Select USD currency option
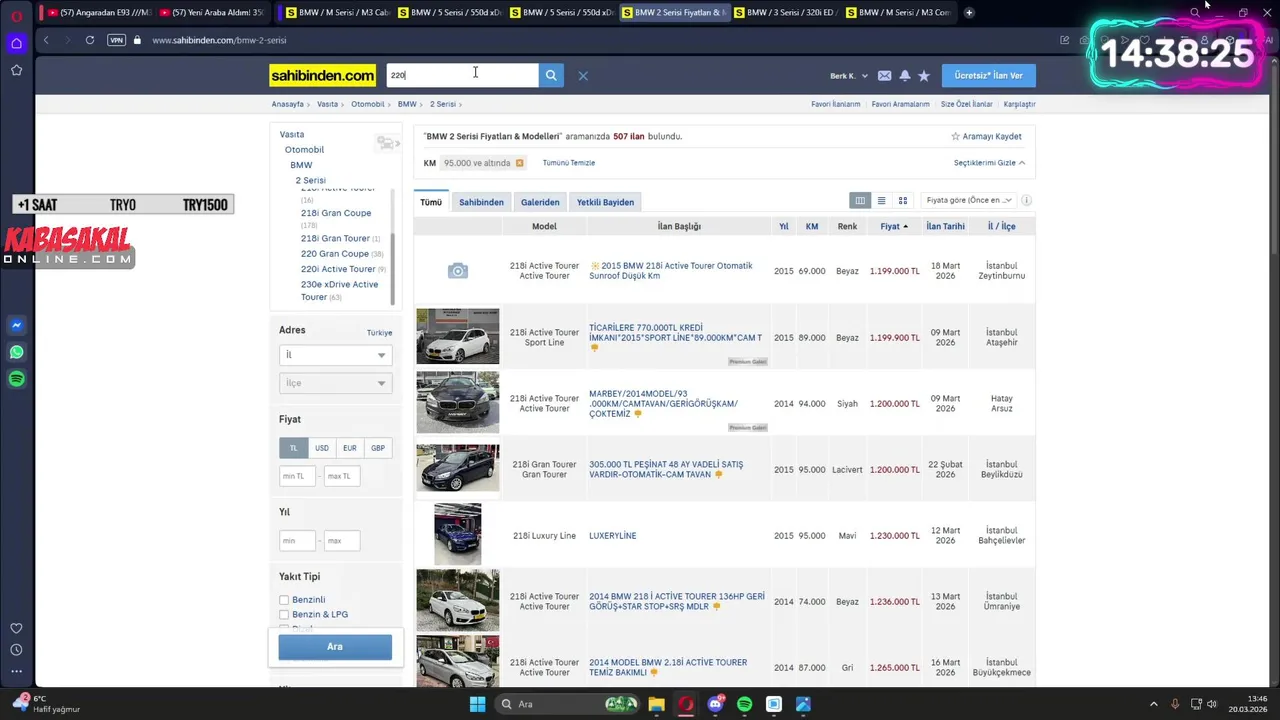The width and height of the screenshot is (1280, 720). [321, 448]
